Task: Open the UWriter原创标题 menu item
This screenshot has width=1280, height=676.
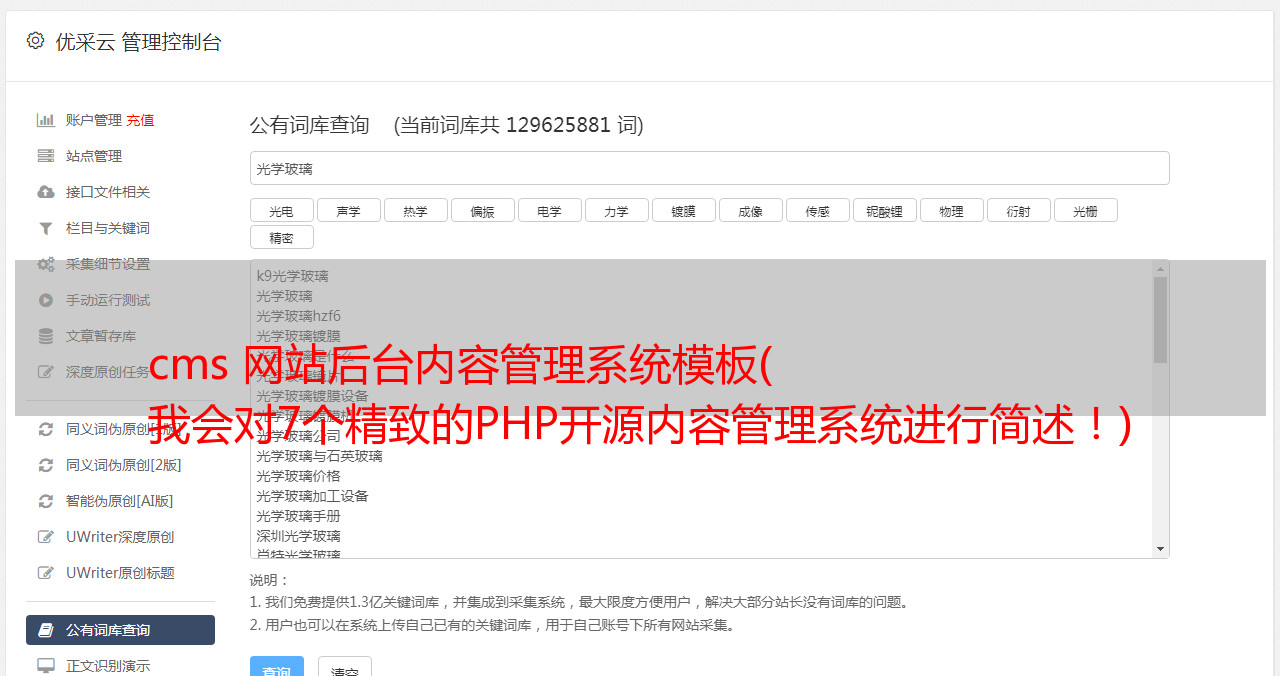Action: pyautogui.click(x=120, y=573)
